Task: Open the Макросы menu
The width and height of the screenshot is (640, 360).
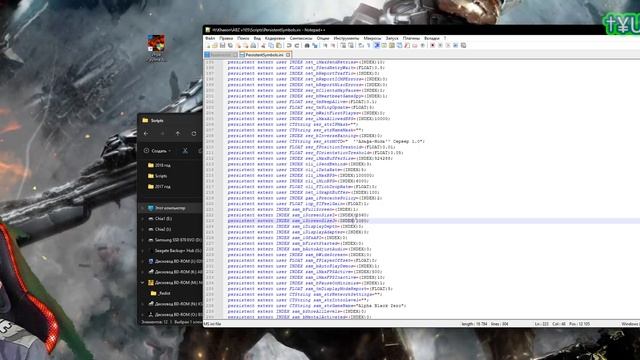Action: [x=372, y=38]
